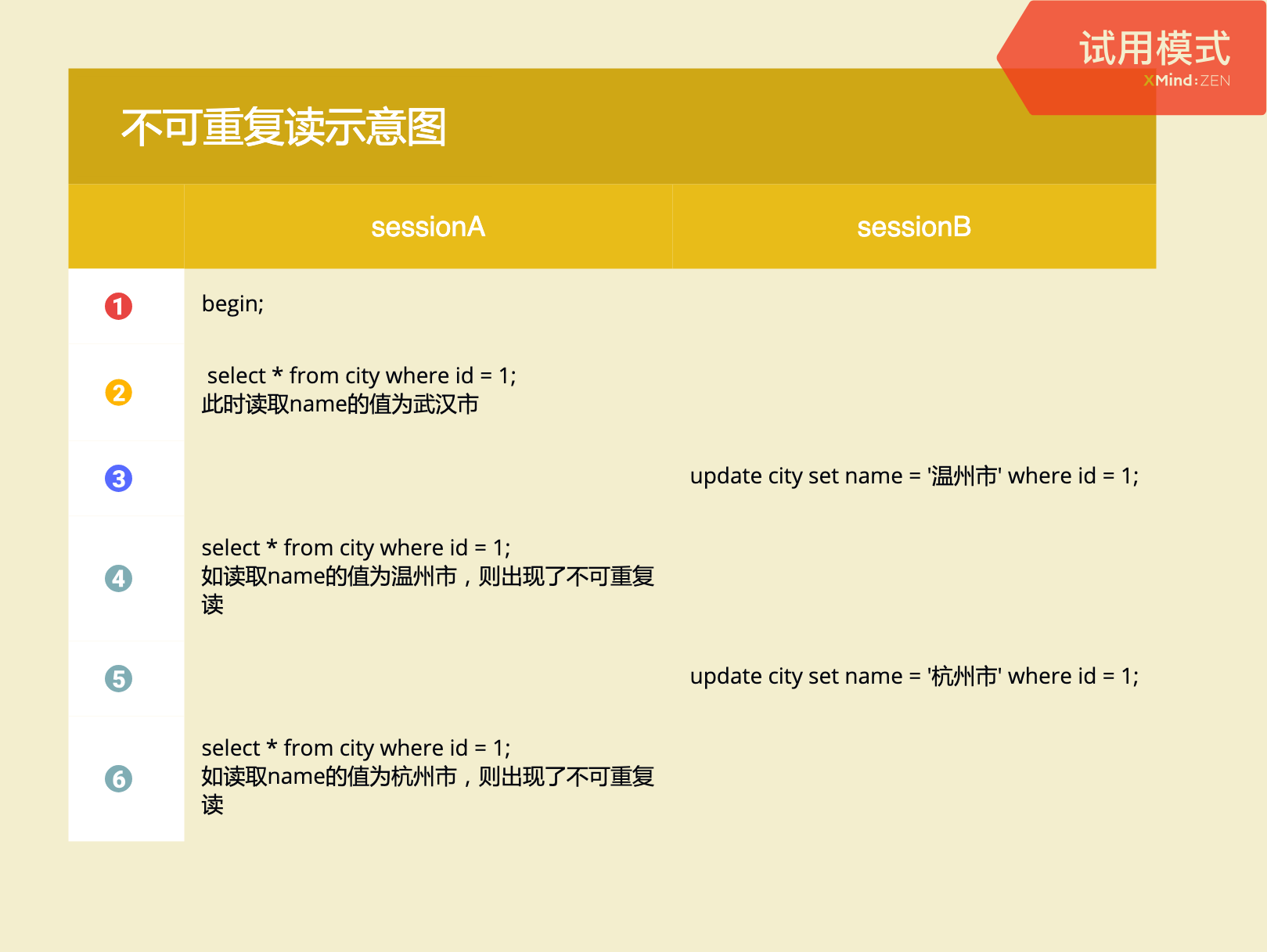The height and width of the screenshot is (952, 1267).
Task: Click the XMind:ZEN logo
Action: (x=1186, y=80)
